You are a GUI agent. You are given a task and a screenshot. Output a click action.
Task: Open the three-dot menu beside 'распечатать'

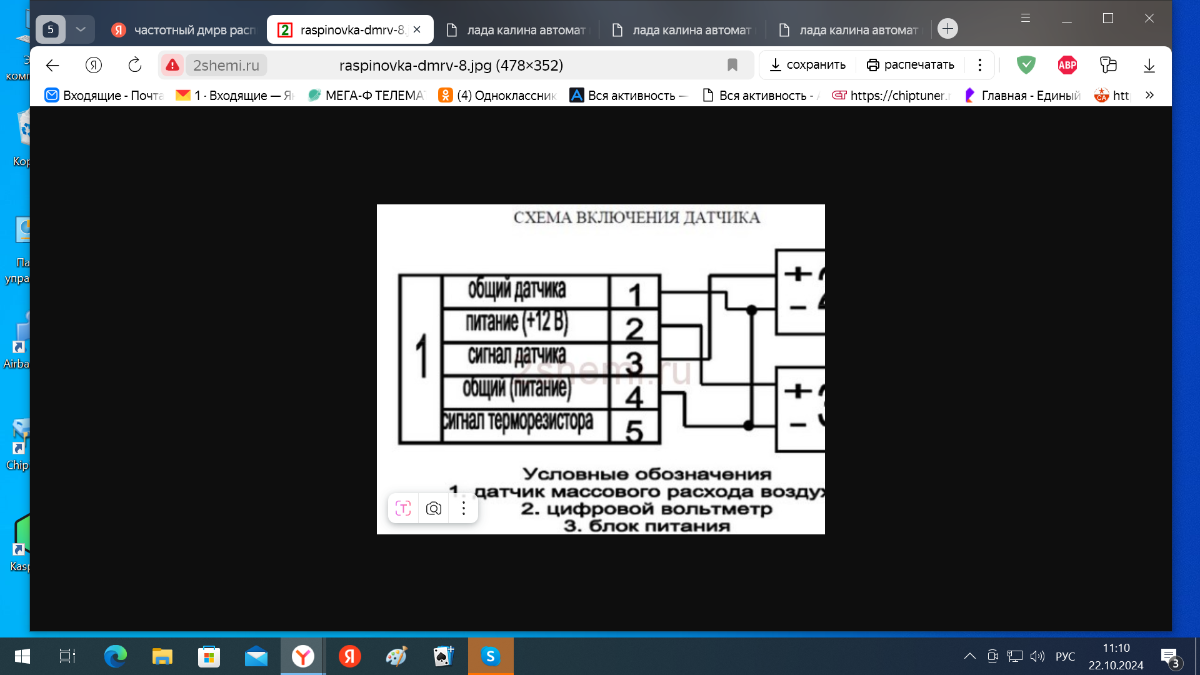point(979,65)
